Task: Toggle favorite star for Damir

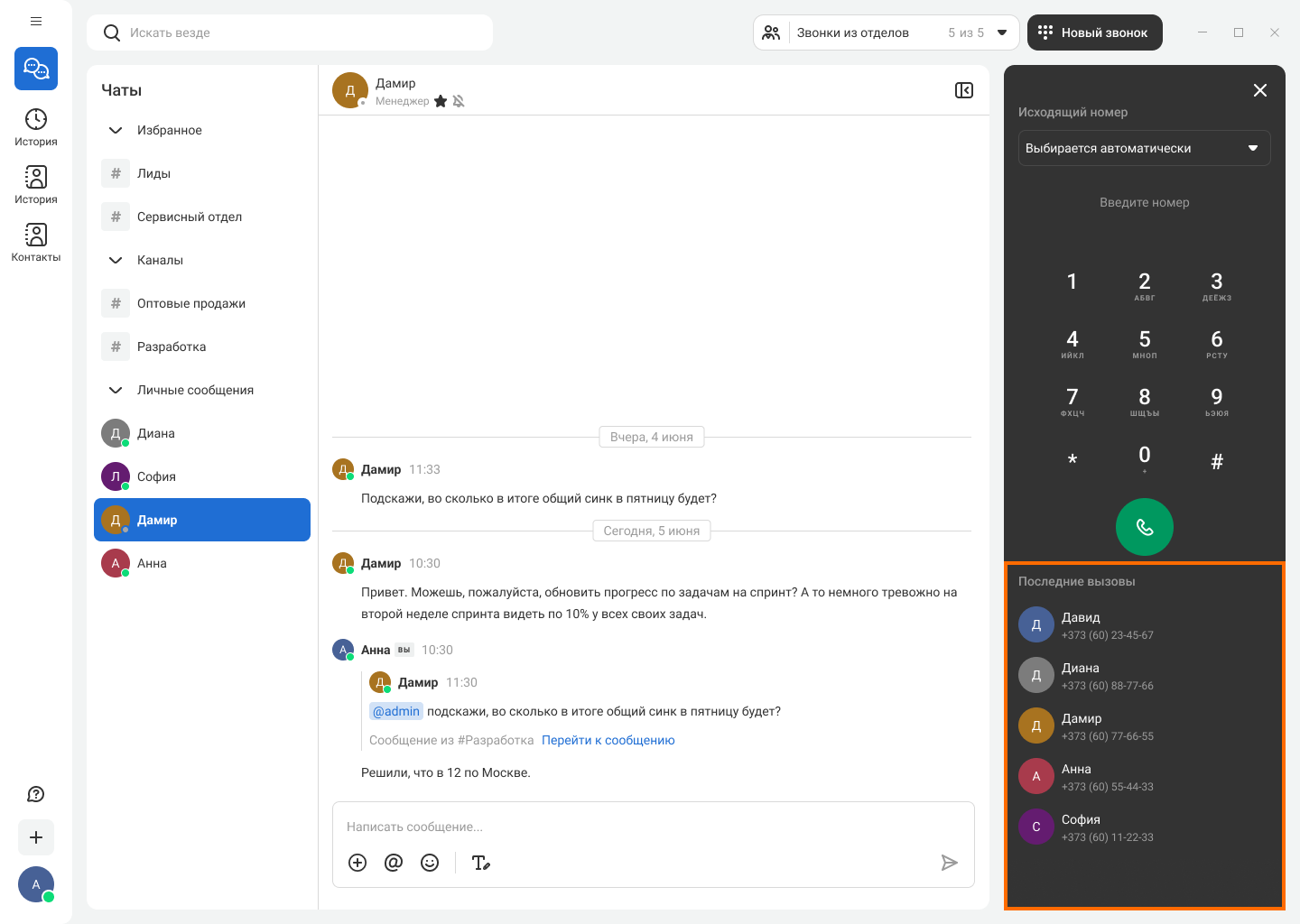Action: pos(441,101)
